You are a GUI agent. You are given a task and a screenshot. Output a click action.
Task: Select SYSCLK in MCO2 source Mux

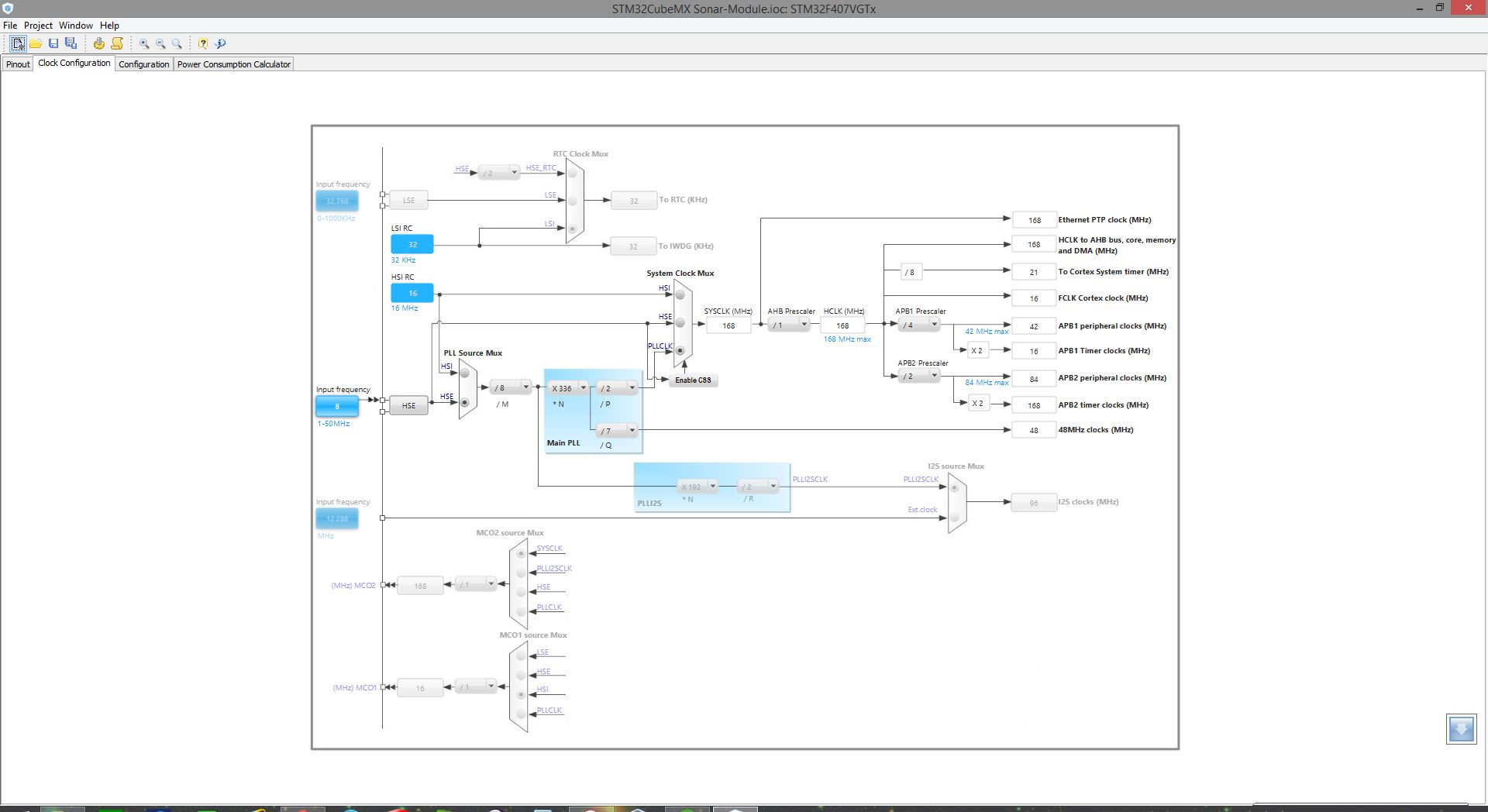(x=521, y=554)
